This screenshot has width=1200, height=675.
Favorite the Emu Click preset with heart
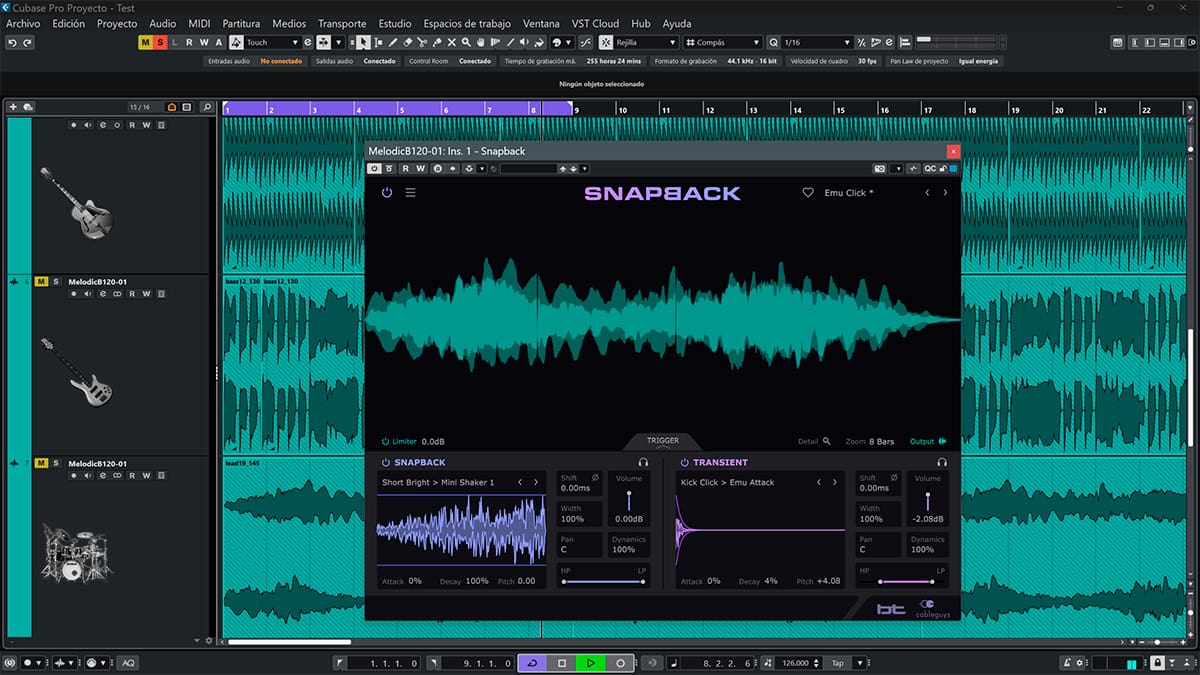(808, 192)
